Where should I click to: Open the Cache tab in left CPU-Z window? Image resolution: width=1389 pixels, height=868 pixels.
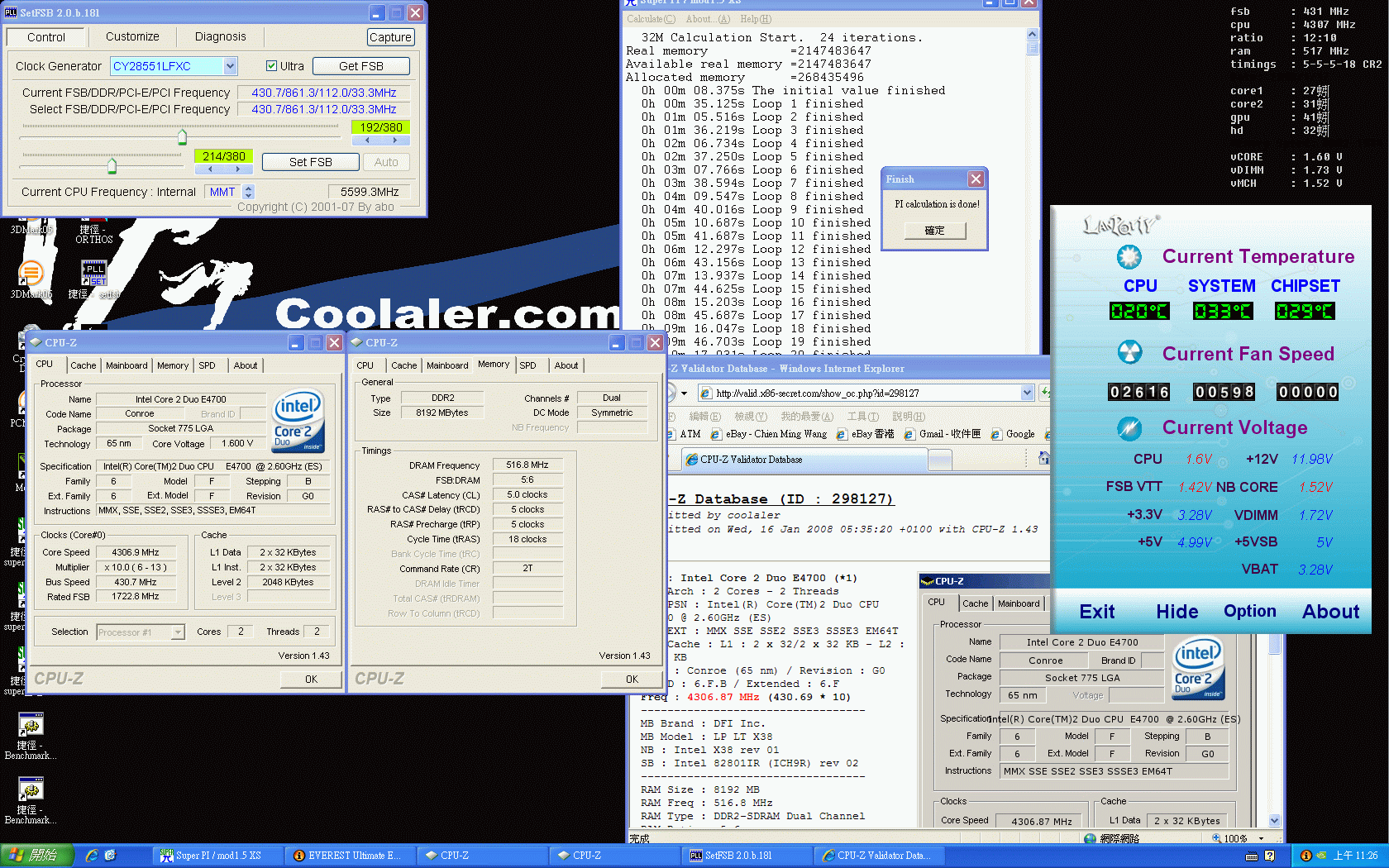point(83,365)
